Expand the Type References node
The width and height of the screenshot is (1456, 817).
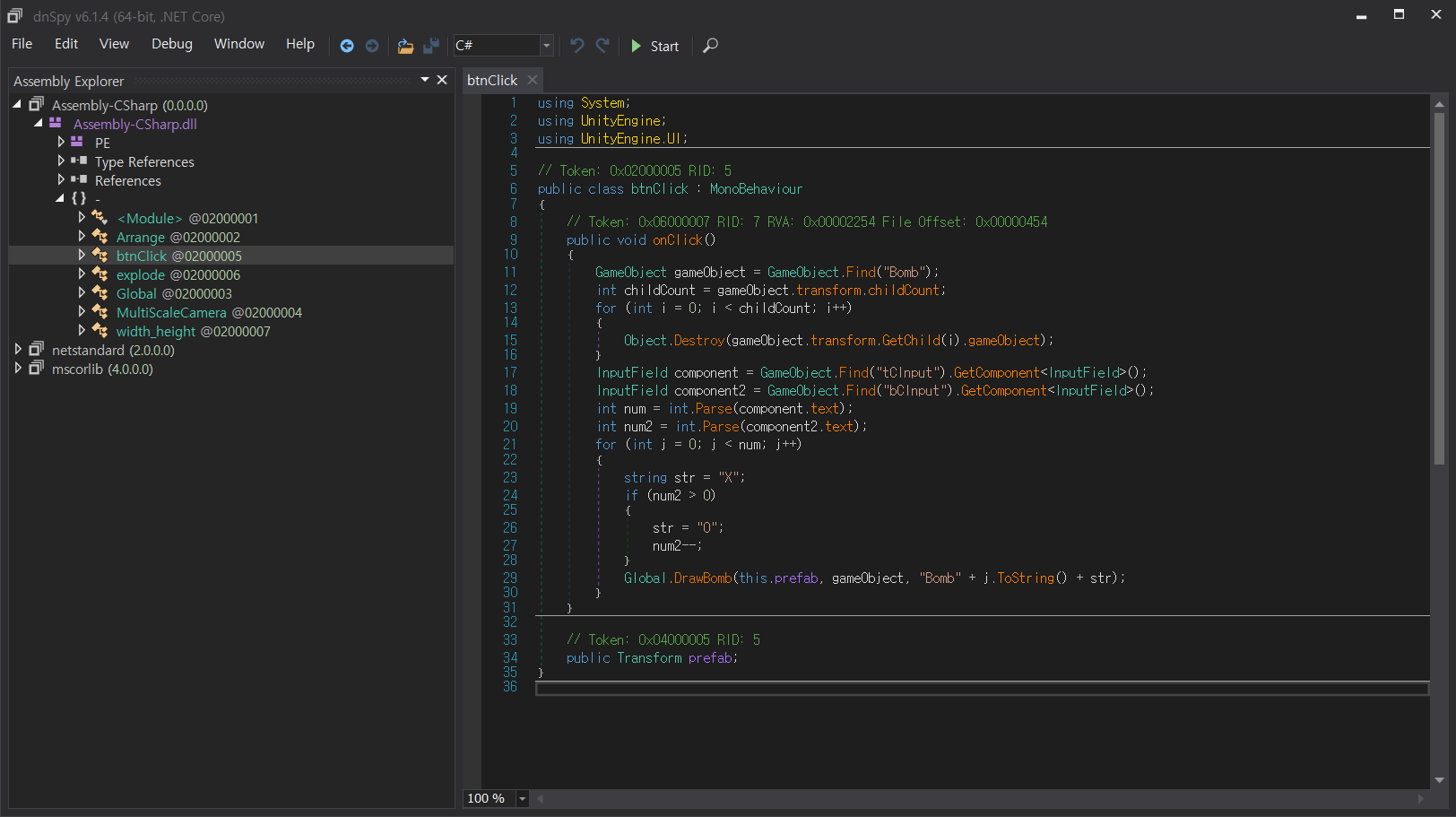[61, 161]
